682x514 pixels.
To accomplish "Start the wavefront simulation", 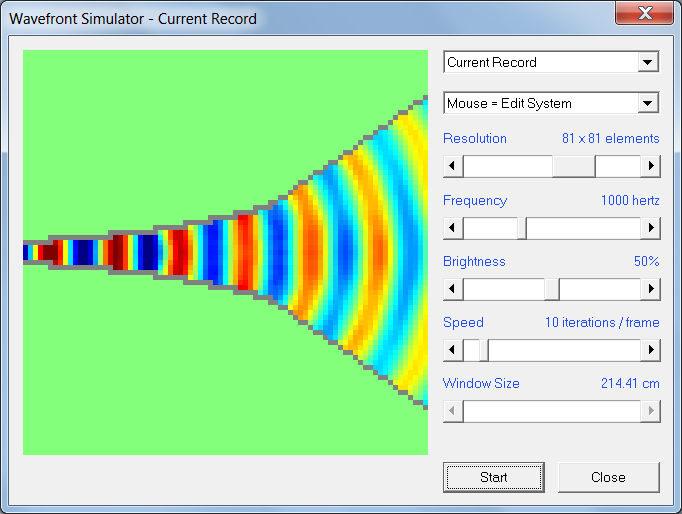I will click(x=494, y=477).
